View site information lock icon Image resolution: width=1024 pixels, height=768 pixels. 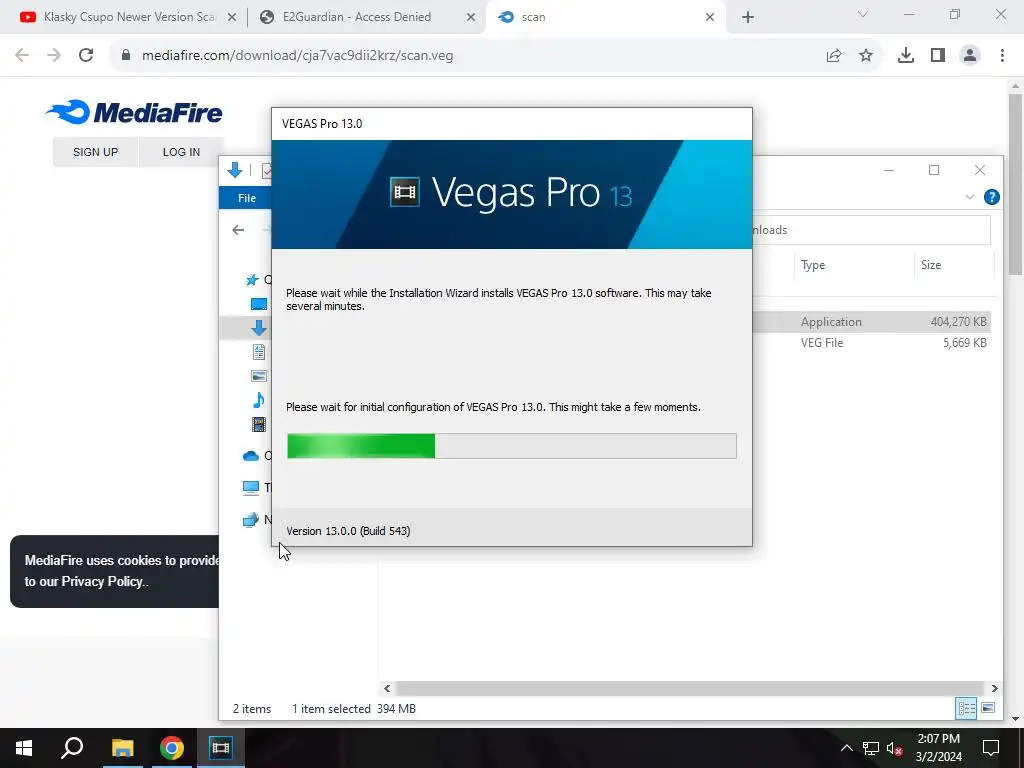126,56
